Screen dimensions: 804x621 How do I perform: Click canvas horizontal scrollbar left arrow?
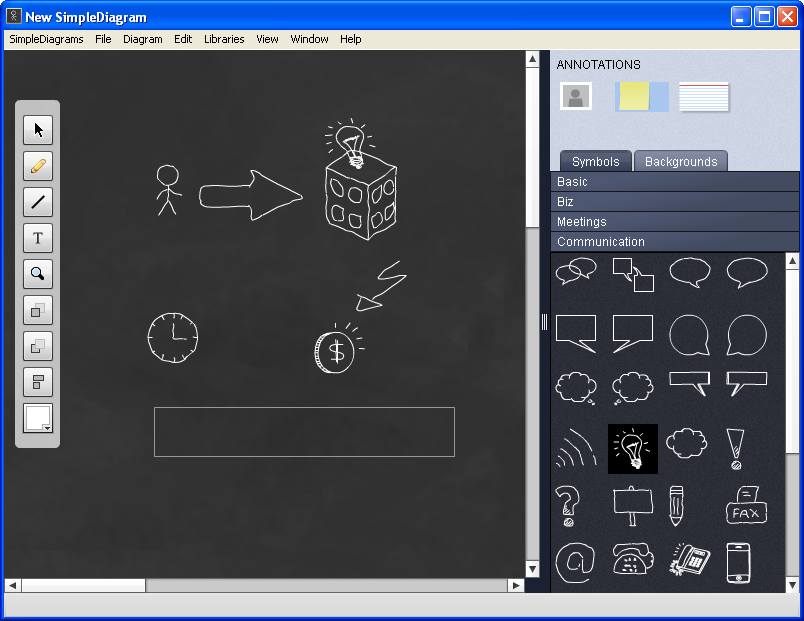(13, 585)
